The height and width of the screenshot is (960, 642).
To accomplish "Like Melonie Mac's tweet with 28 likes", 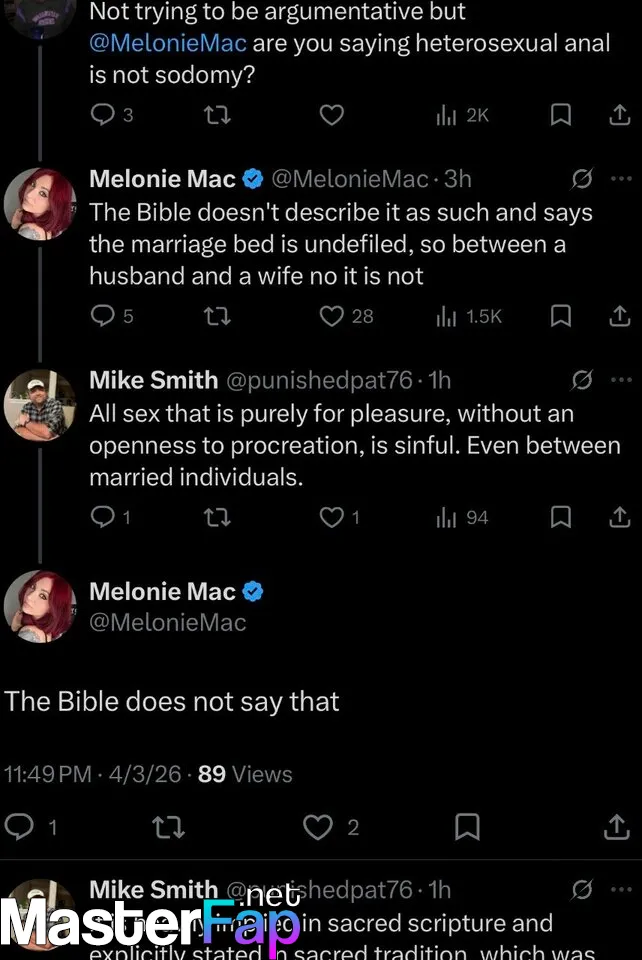I will (x=332, y=316).
